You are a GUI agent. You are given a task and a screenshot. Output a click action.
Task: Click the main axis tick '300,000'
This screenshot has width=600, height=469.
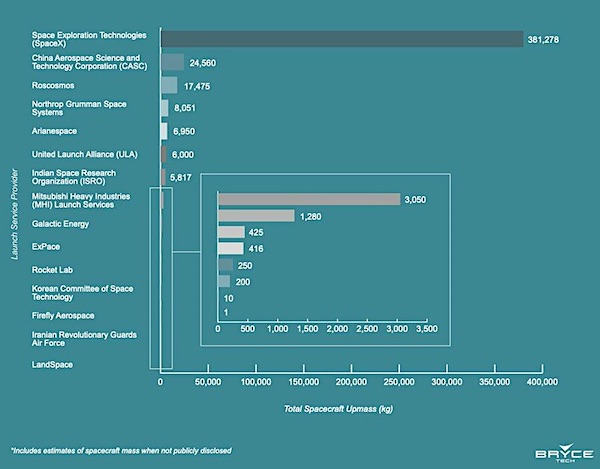tap(447, 382)
